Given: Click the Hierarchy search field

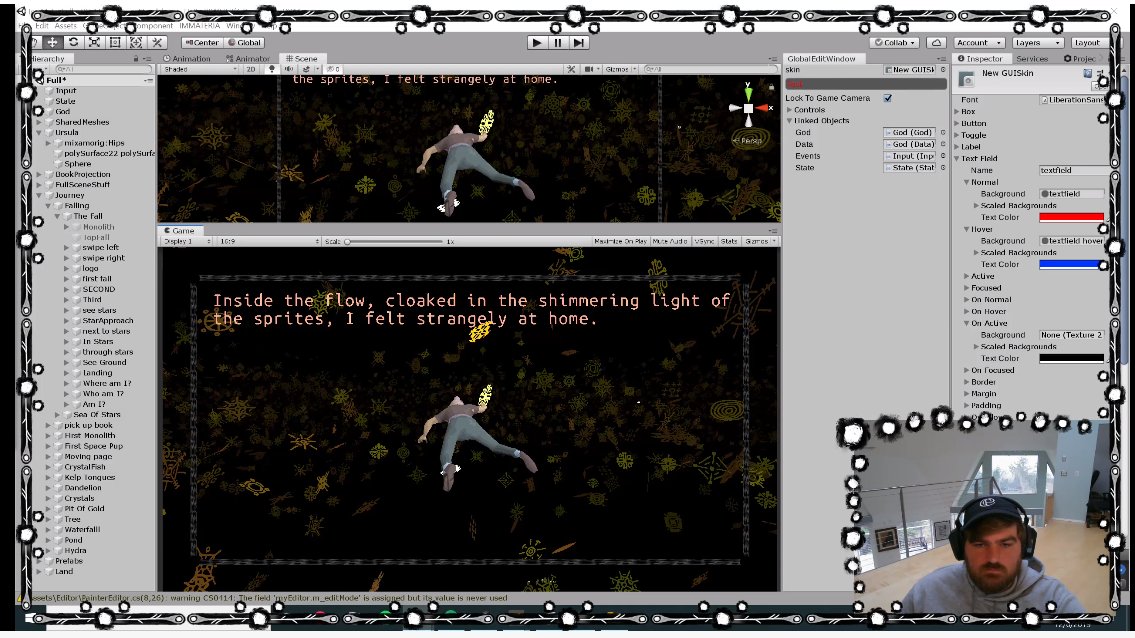Looking at the screenshot, I should [x=102, y=70].
